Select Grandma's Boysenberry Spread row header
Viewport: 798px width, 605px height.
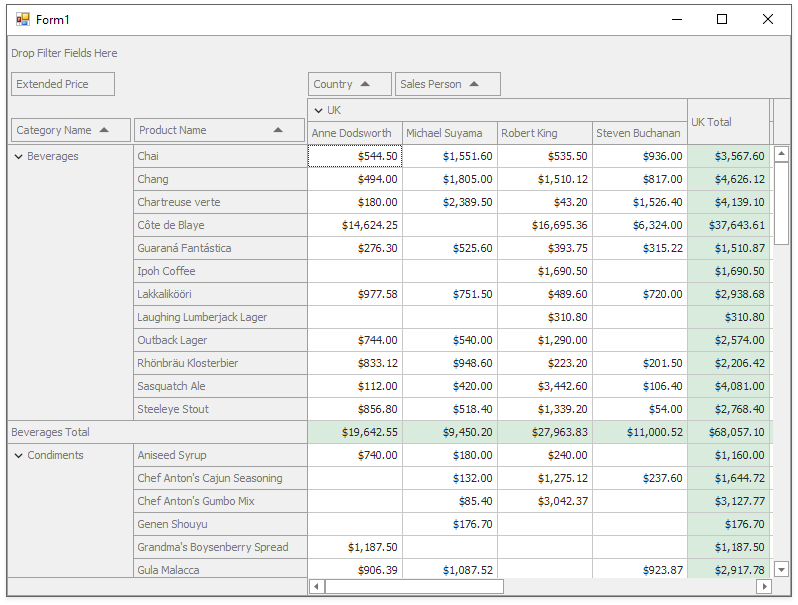click(x=220, y=547)
